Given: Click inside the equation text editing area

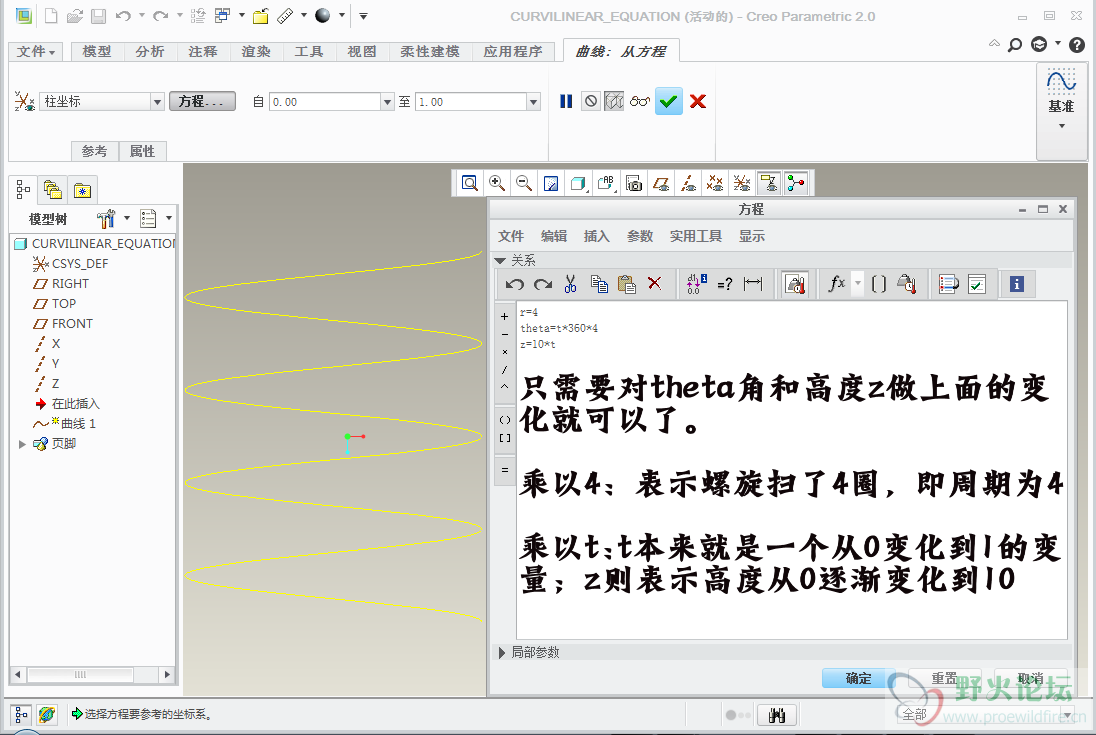Looking at the screenshot, I should (791, 470).
